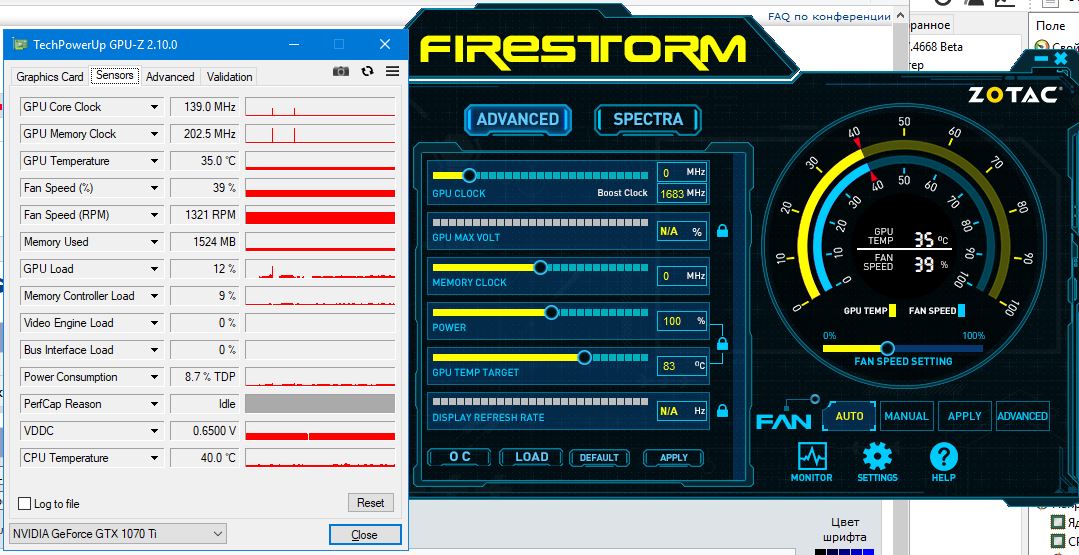Viewport: 1079px width, 555px height.
Task: Click GPU temp target value field
Action: pos(682,366)
